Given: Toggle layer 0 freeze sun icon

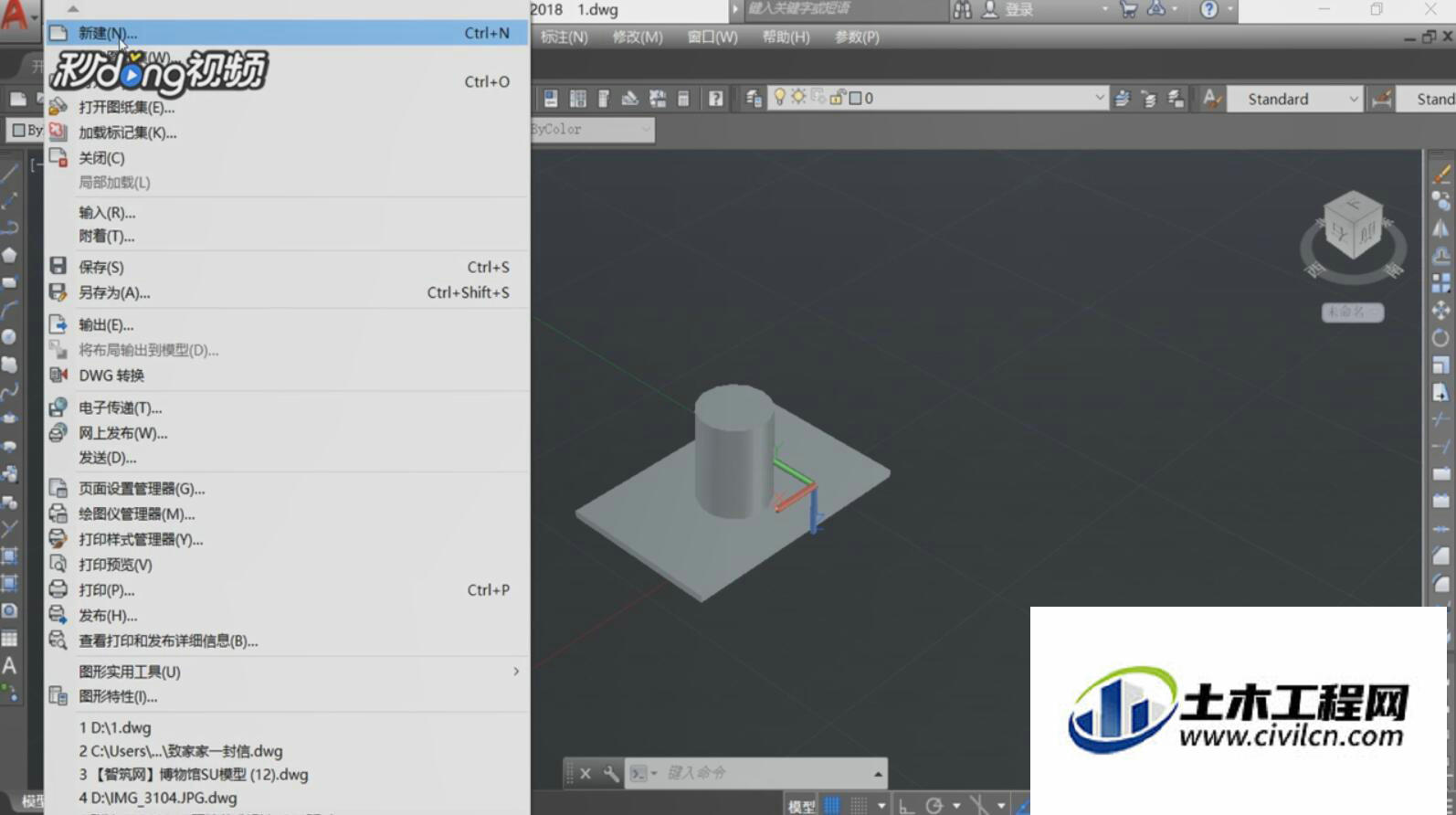Looking at the screenshot, I should [798, 97].
